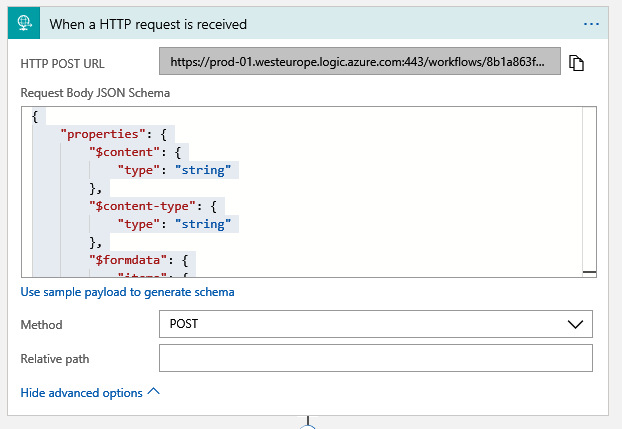Viewport: 622px width, 429px height.
Task: Click the Method label
Action: (41, 325)
